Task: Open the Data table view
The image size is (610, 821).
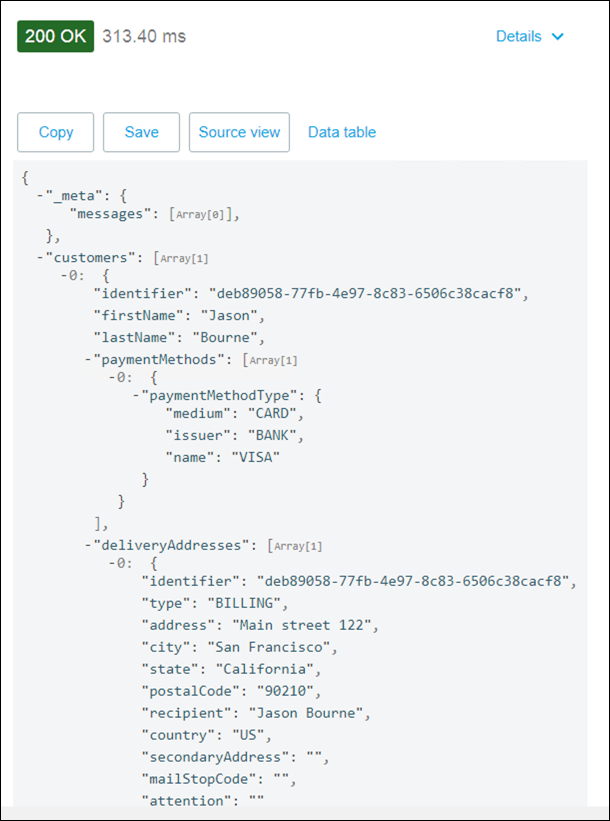Action: coord(342,132)
